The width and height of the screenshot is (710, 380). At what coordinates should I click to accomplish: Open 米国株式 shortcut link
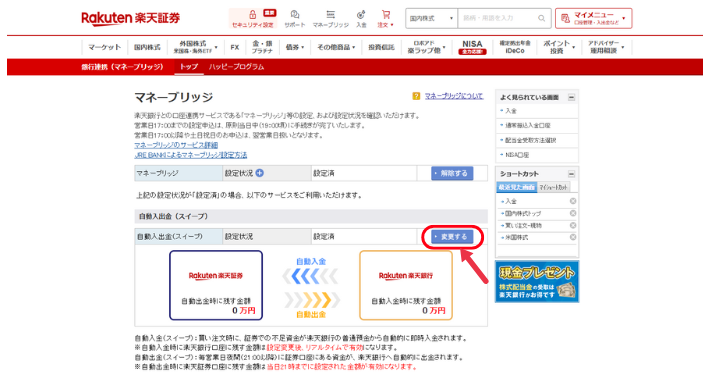[516, 237]
